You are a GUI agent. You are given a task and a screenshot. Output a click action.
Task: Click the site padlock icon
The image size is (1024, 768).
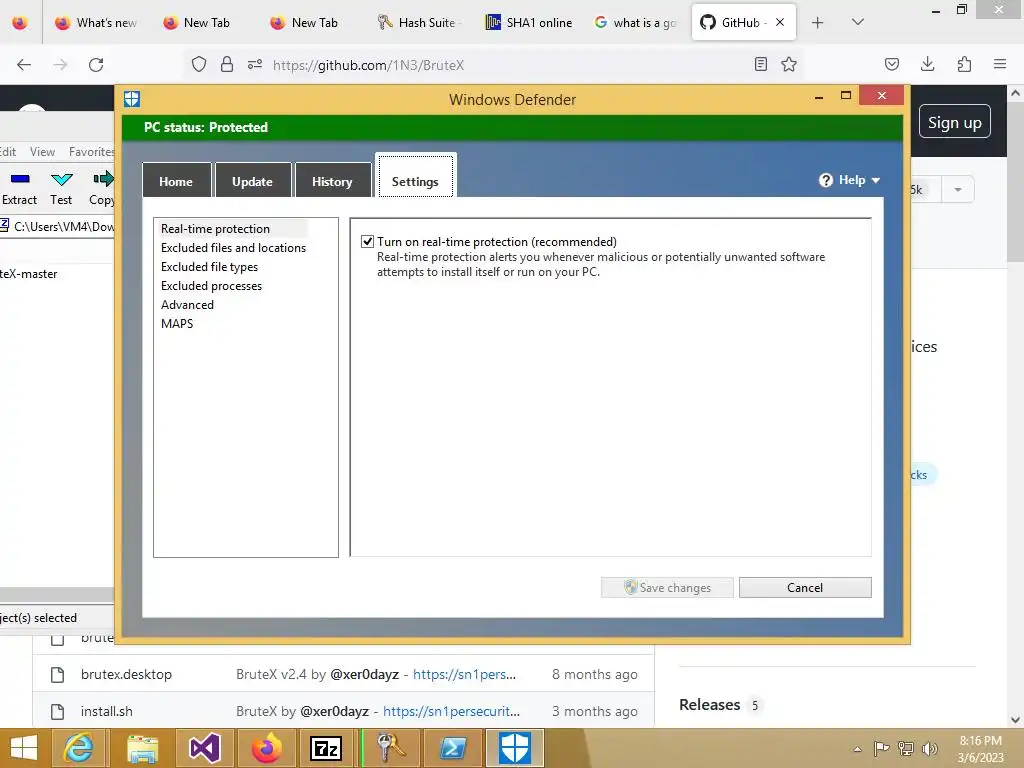[227, 64]
